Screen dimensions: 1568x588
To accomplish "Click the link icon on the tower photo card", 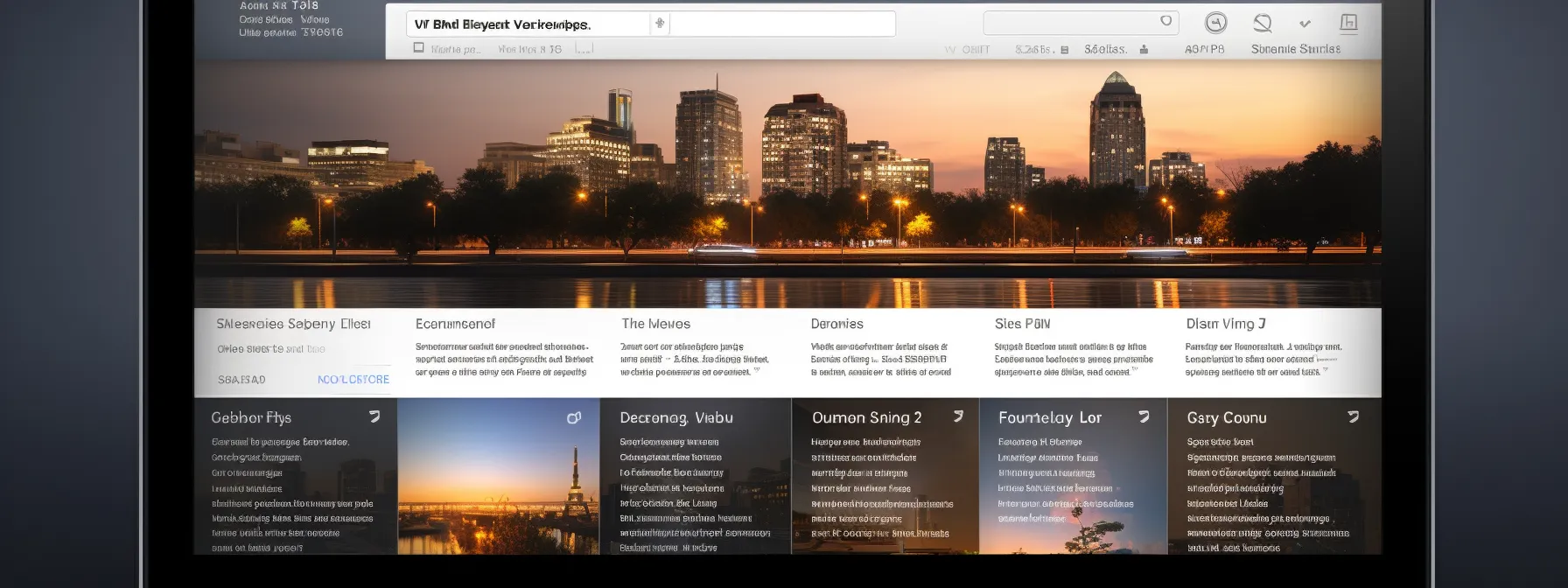I will 574,417.
